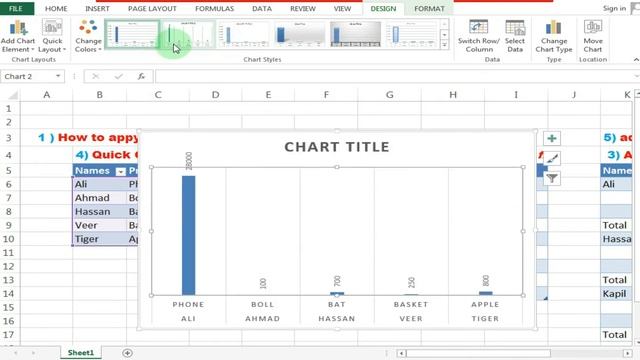Open the Quick Layout gallery
640x360 pixels.
pyautogui.click(x=52, y=36)
